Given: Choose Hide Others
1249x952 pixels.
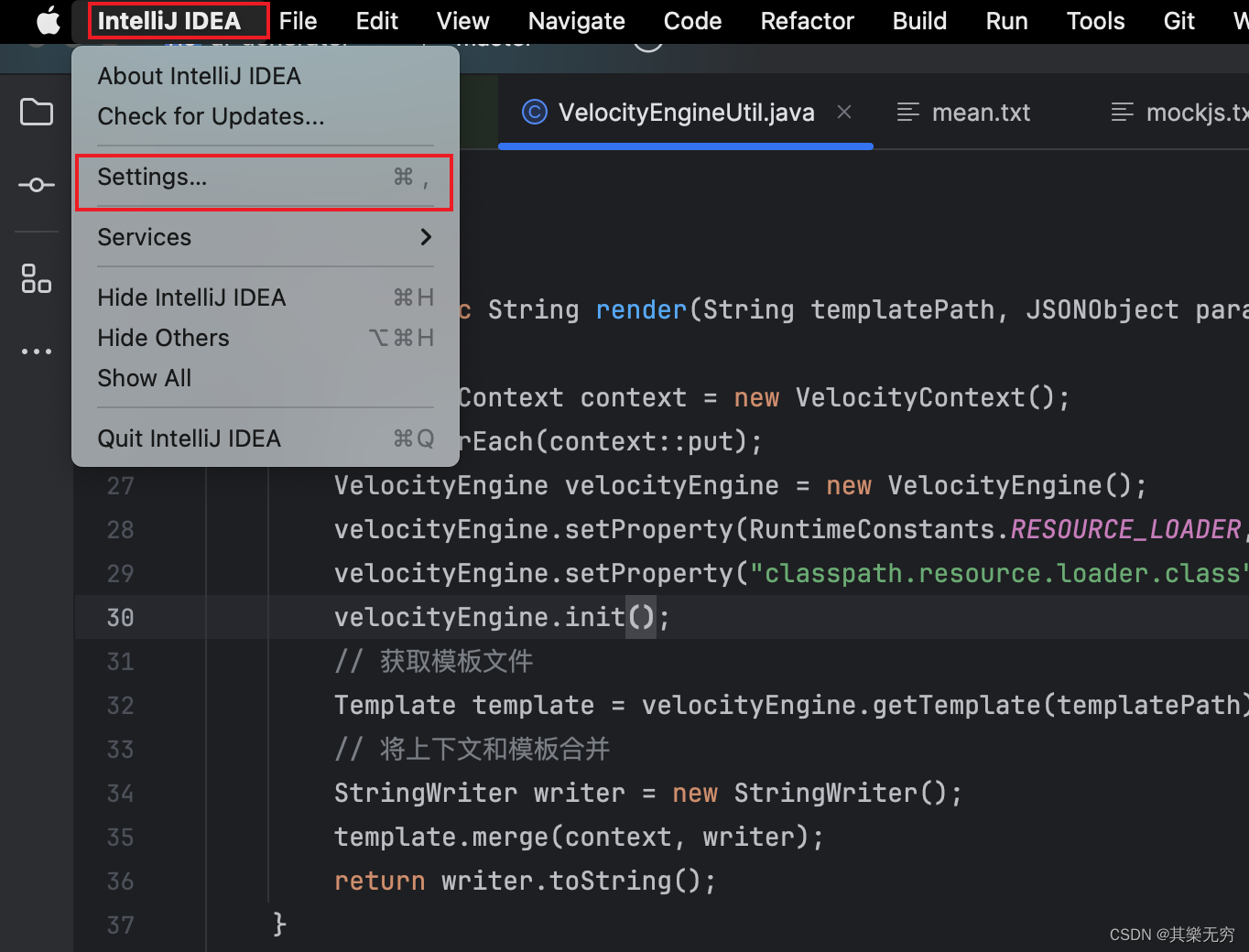Looking at the screenshot, I should 266,338.
